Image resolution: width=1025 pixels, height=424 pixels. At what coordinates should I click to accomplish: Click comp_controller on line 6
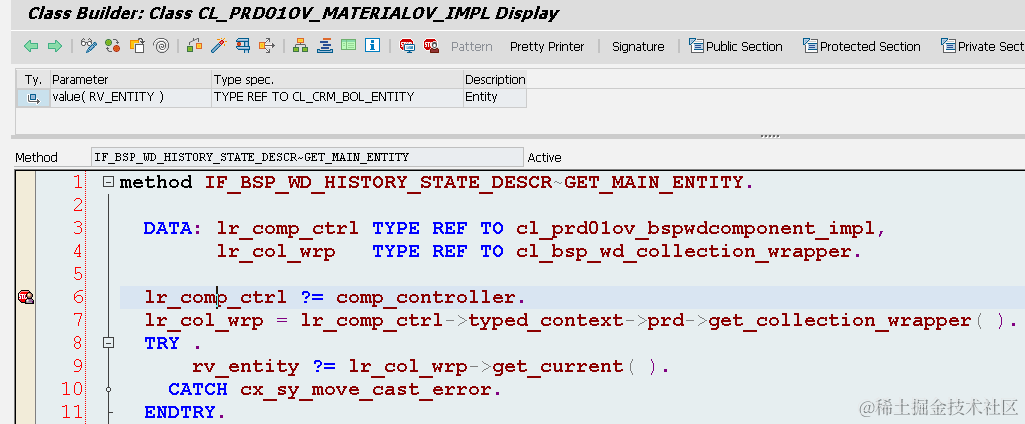[426, 297]
